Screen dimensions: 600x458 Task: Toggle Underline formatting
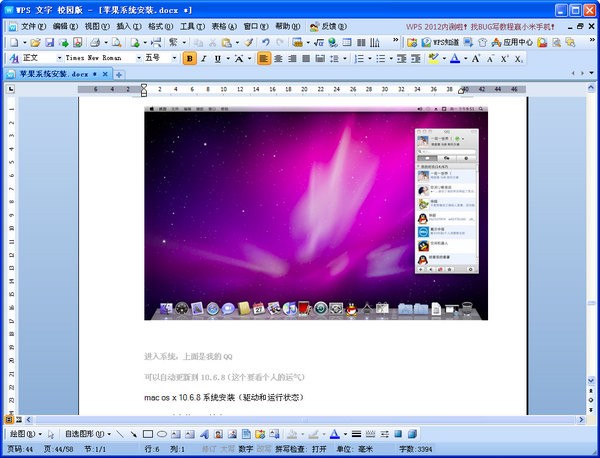click(218, 59)
